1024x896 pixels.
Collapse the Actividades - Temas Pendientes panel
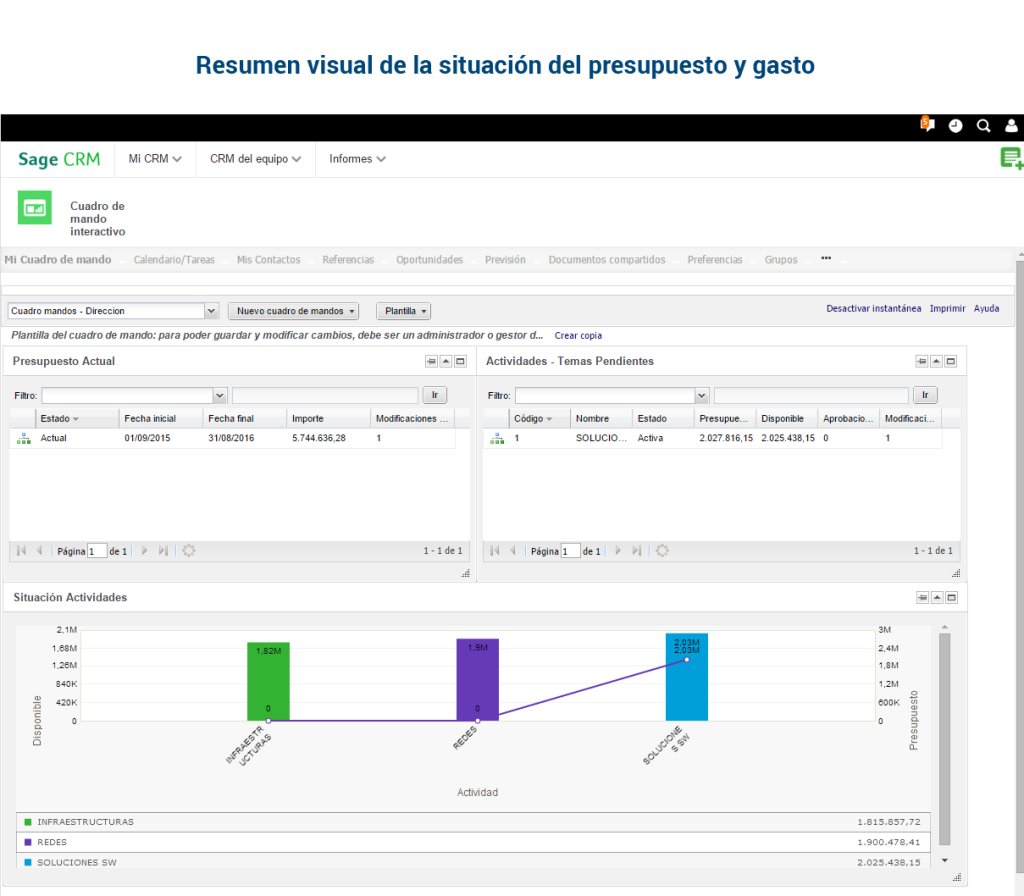(x=936, y=361)
